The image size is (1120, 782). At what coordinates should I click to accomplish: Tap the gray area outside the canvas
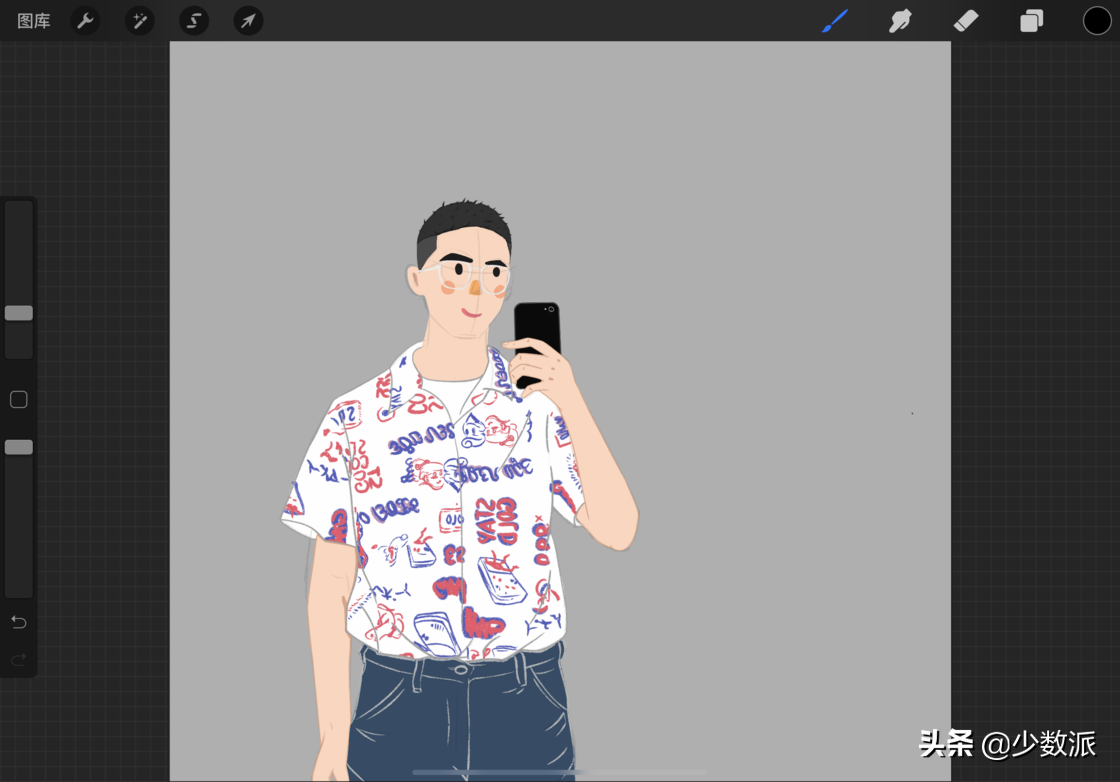coord(1030,400)
